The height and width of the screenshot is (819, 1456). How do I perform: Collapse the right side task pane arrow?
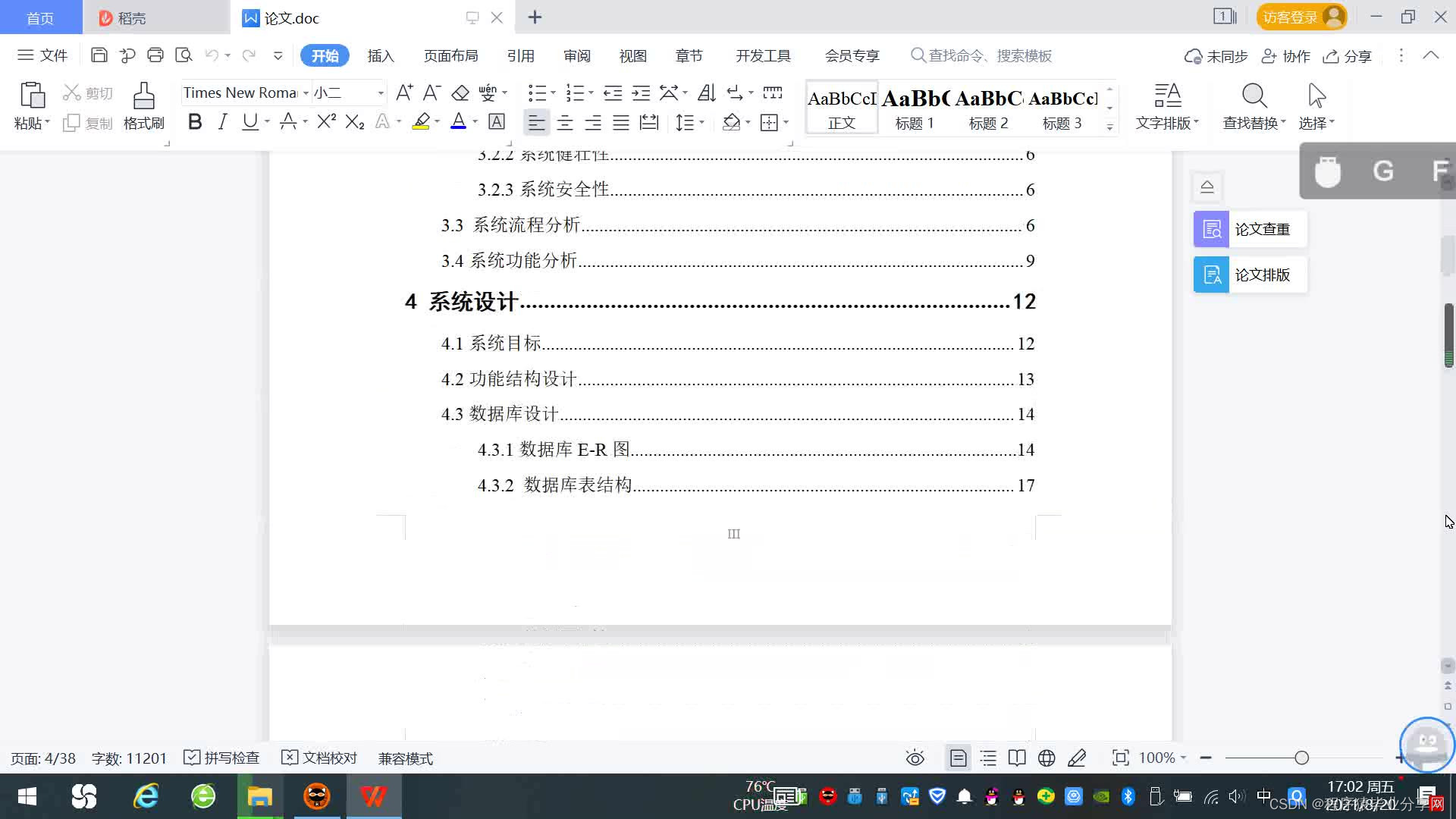1207,187
